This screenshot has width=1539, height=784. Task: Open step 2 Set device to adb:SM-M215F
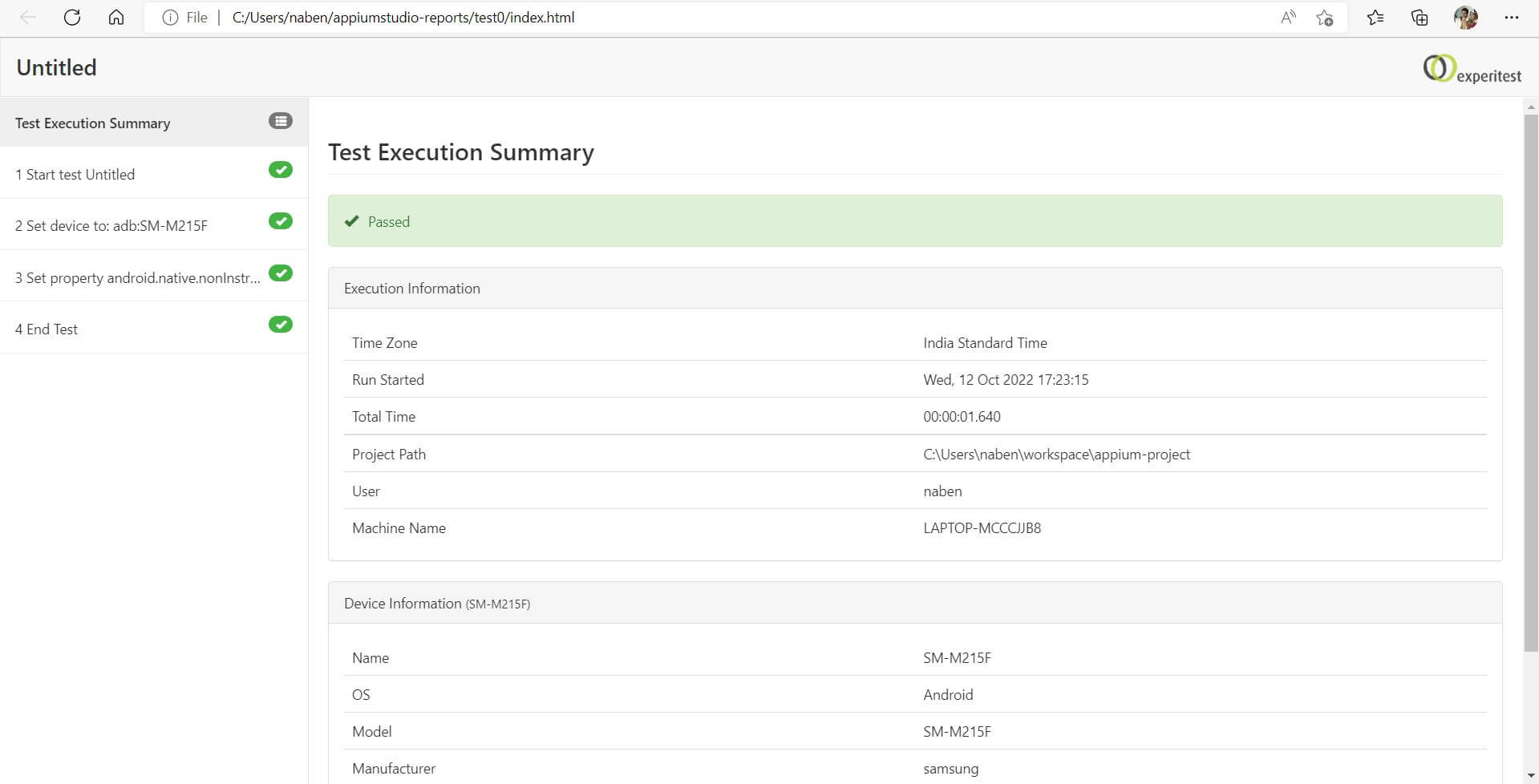111,226
